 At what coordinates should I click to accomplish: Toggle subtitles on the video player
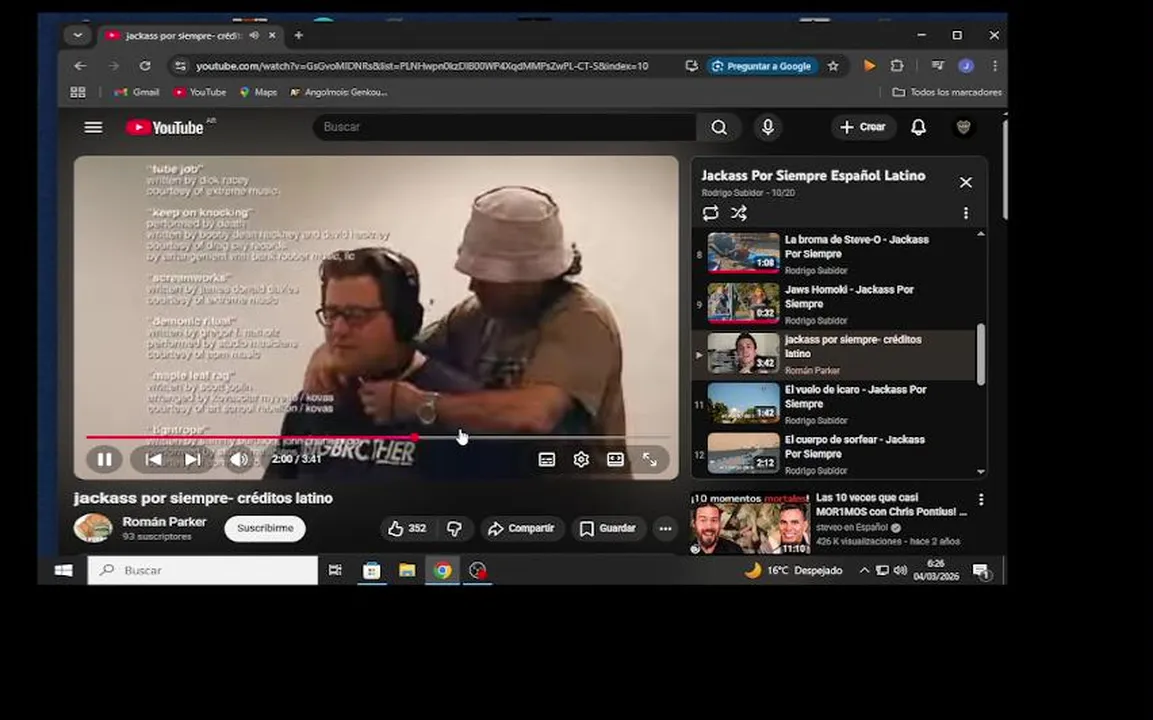click(x=546, y=460)
